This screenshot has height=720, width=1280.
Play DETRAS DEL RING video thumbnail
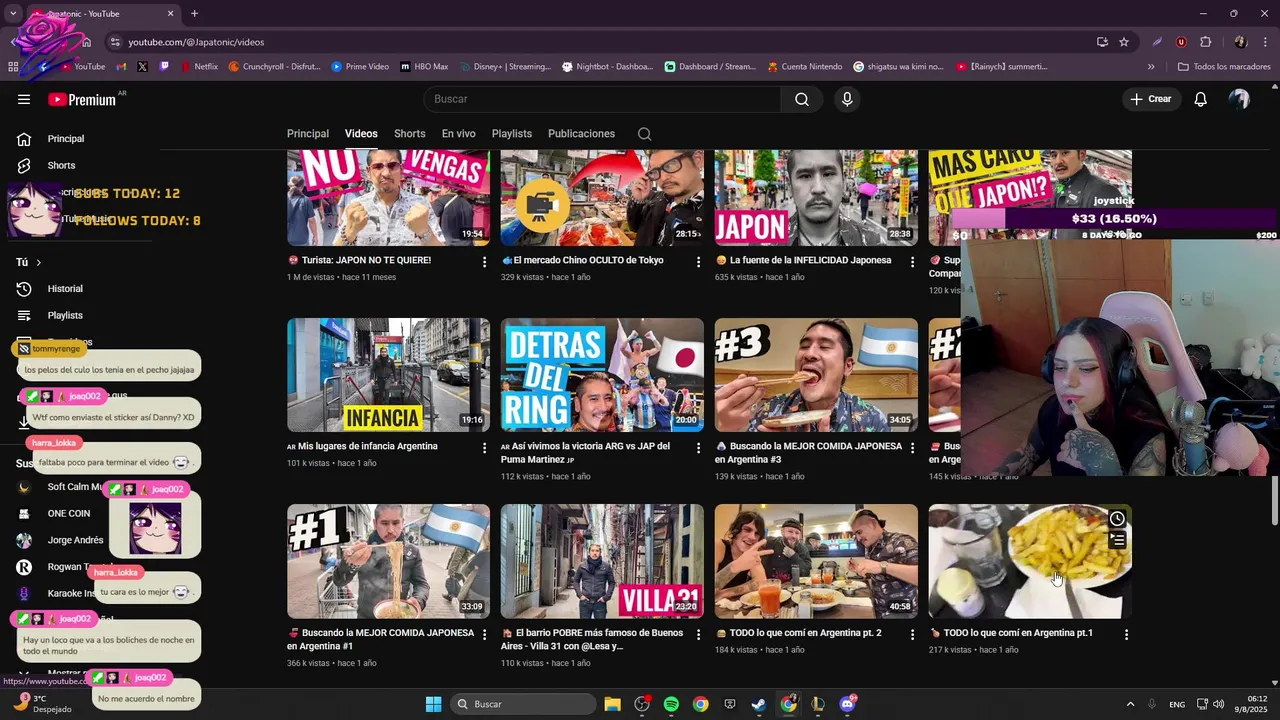[x=602, y=375]
